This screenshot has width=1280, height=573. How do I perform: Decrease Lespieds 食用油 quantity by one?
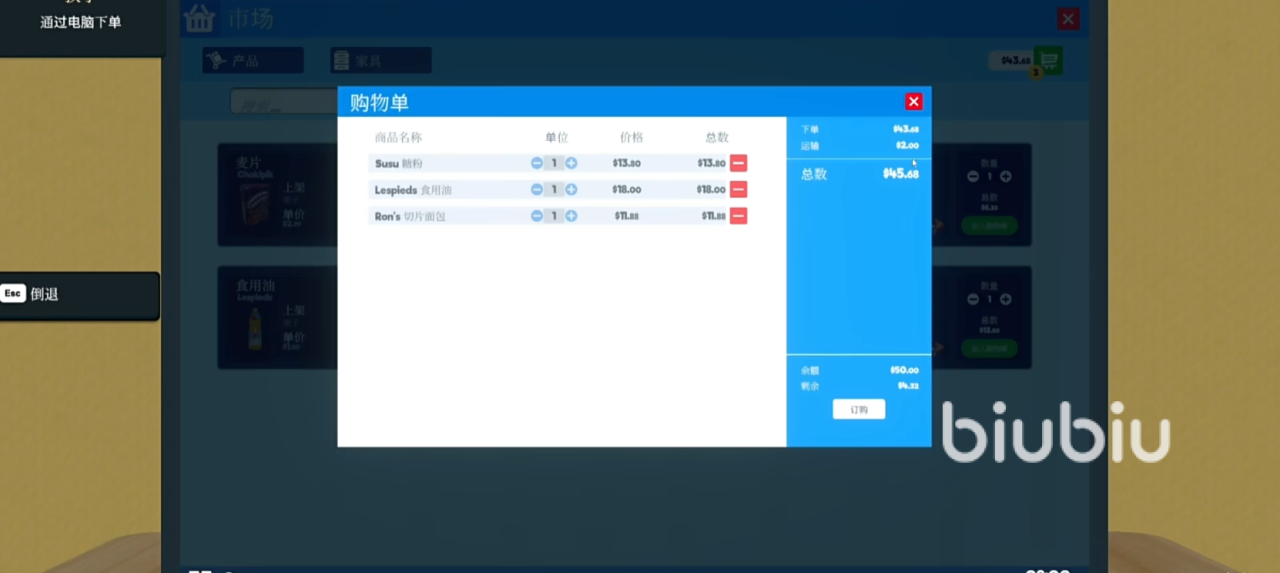[x=537, y=189]
